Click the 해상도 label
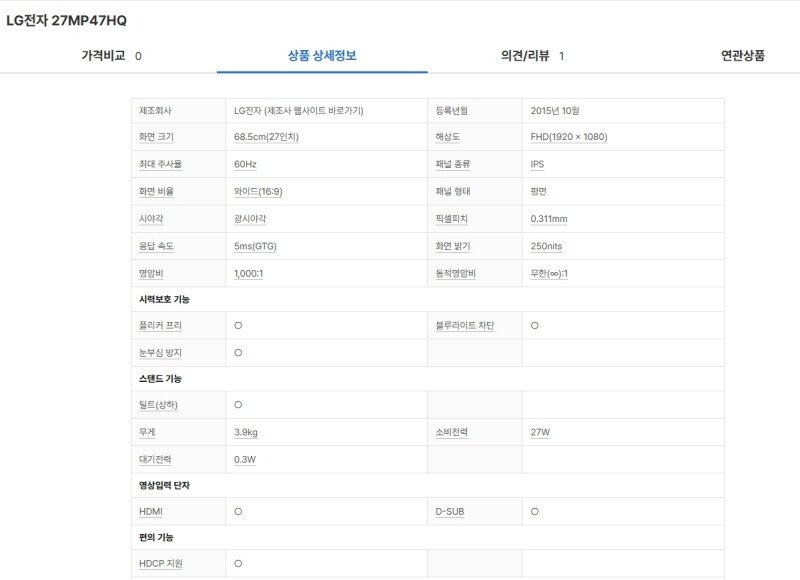Viewport: 800px width, 580px height. [x=447, y=137]
